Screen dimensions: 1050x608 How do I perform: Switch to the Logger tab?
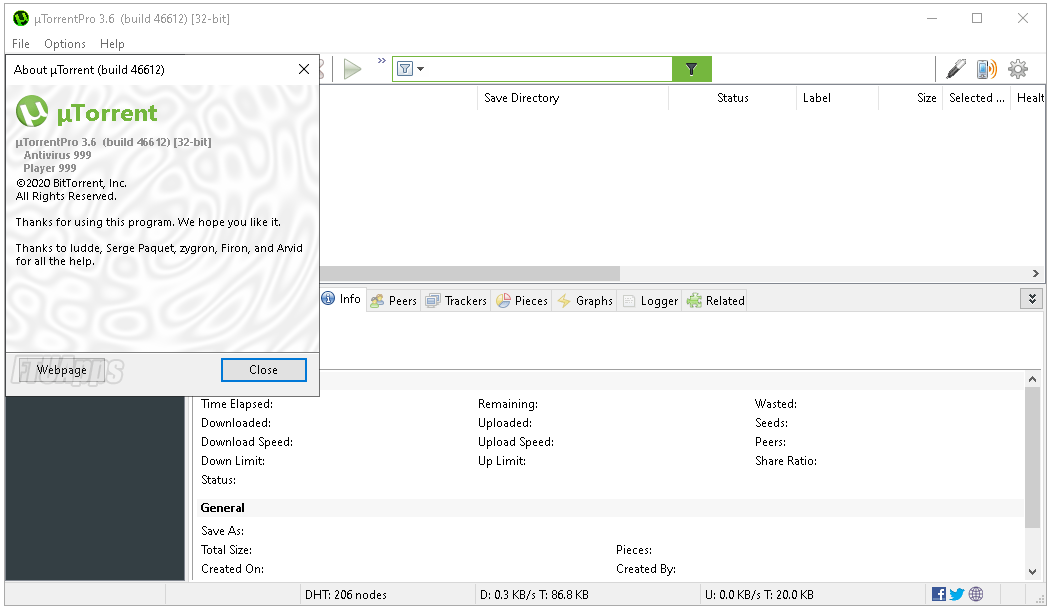point(650,301)
